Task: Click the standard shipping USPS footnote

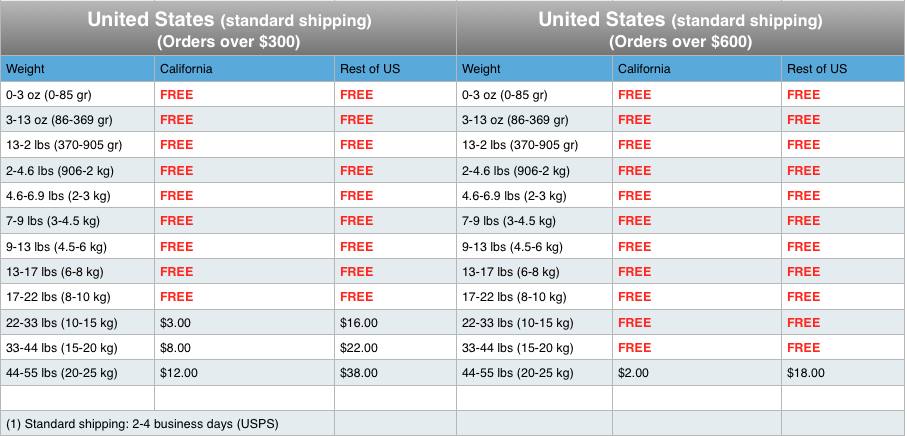Action: click(142, 423)
